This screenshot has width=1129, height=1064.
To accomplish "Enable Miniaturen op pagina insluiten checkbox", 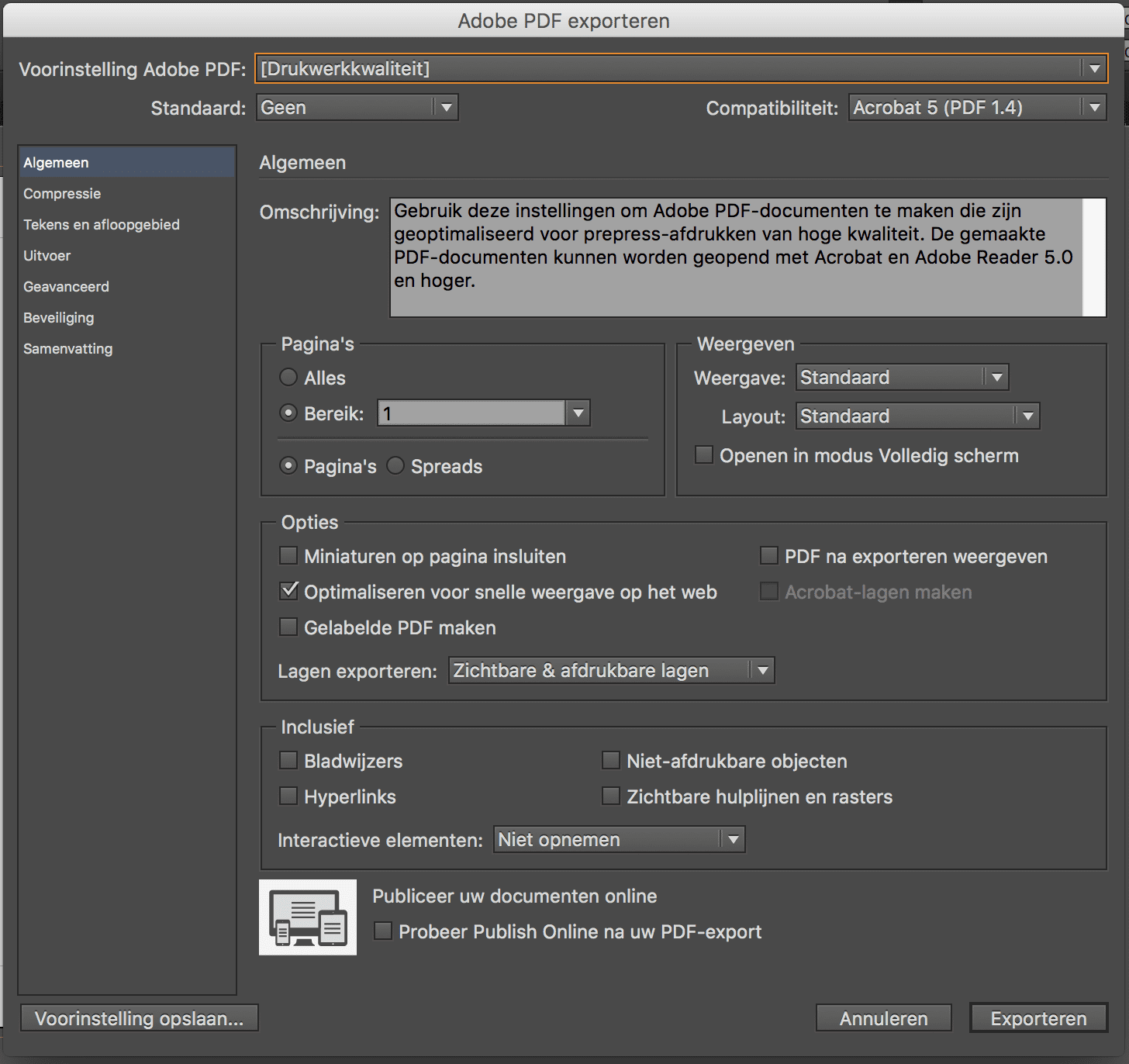I will 288,556.
